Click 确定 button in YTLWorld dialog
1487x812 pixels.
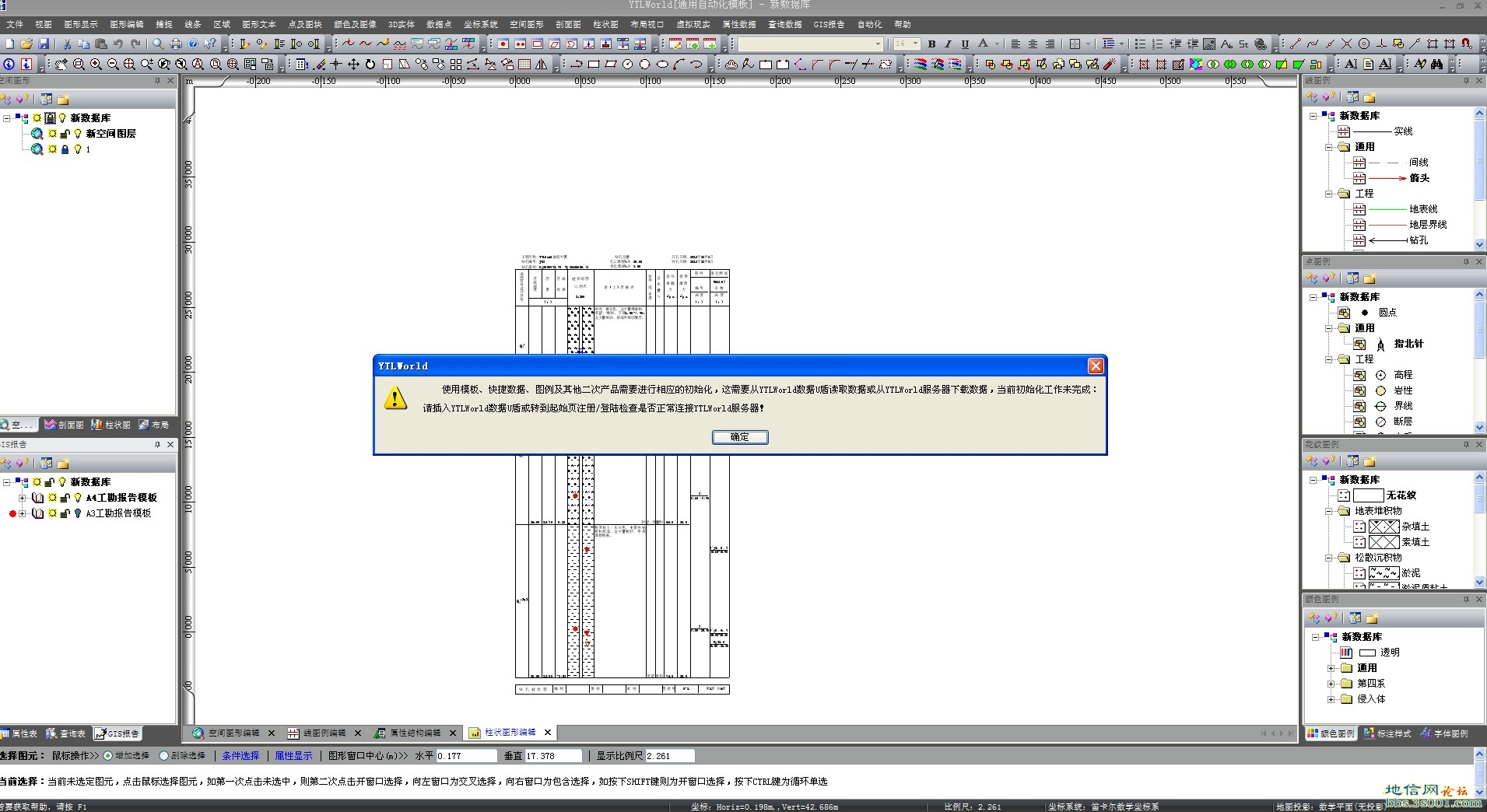point(740,437)
